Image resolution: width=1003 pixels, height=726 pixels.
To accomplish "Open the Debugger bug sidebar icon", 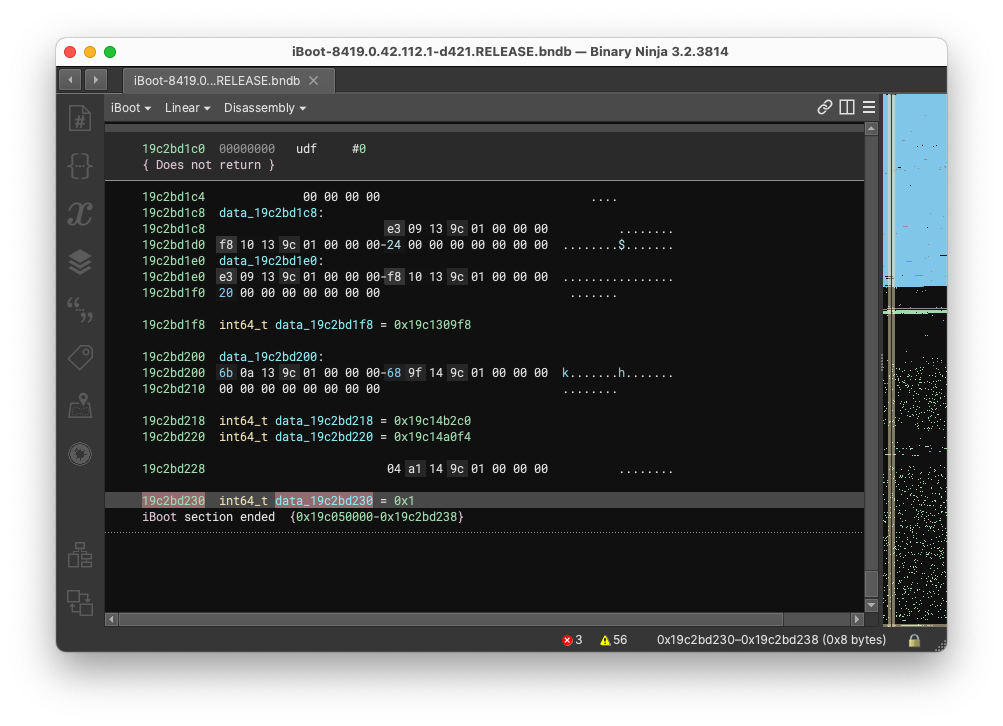I will pyautogui.click(x=80, y=454).
